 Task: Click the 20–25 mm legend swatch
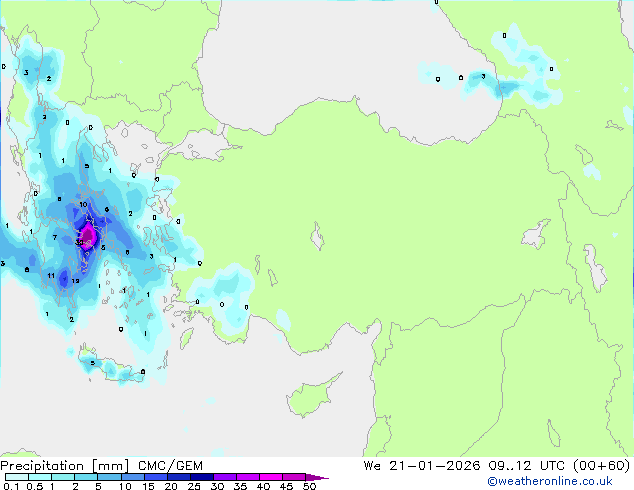(178, 477)
